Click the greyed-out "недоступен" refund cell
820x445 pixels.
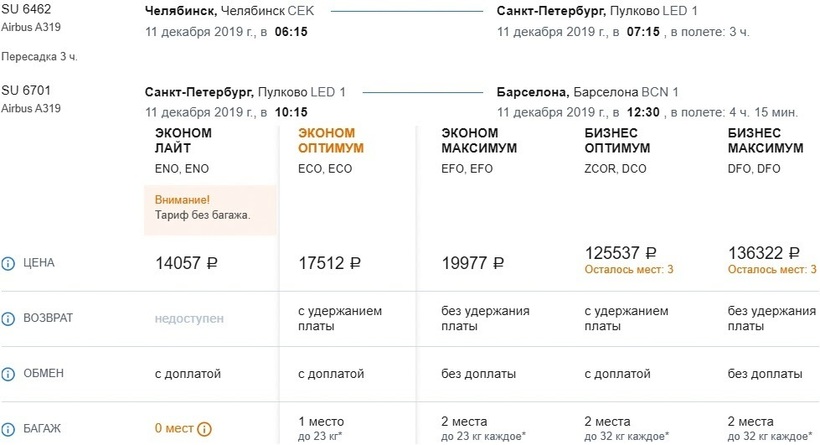coord(189,319)
